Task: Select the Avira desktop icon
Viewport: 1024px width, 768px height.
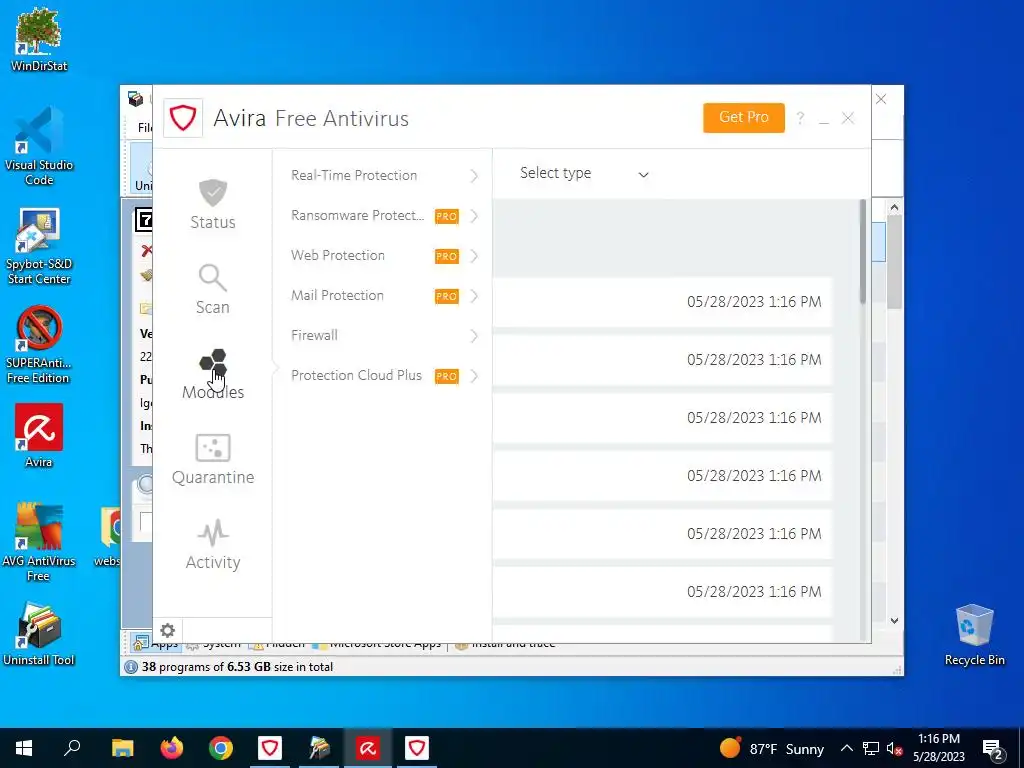Action: coord(39,435)
